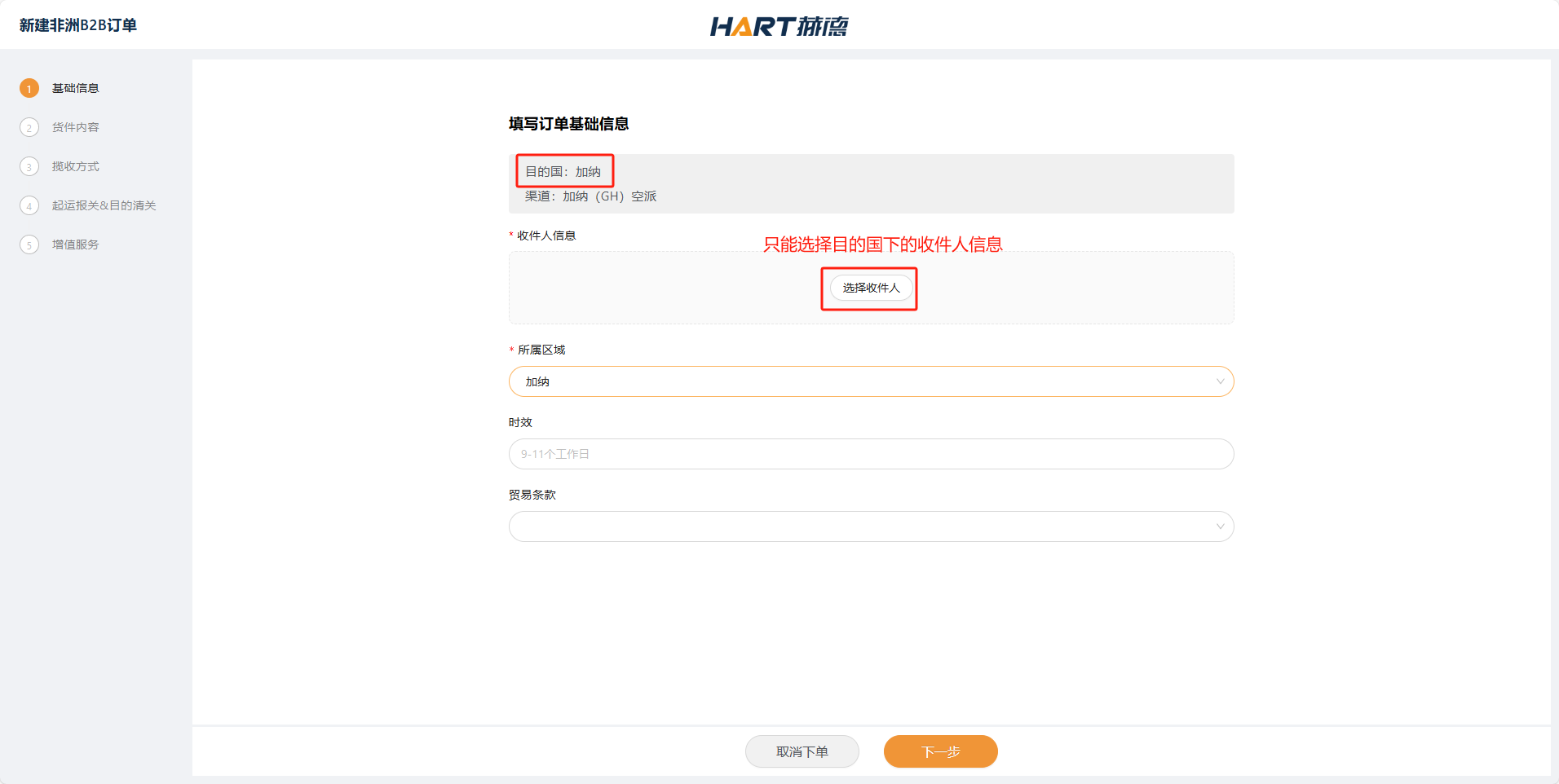The image size is (1559, 784).
Task: Expand the 所属区域 dropdown showing 加纳
Action: pos(856,381)
